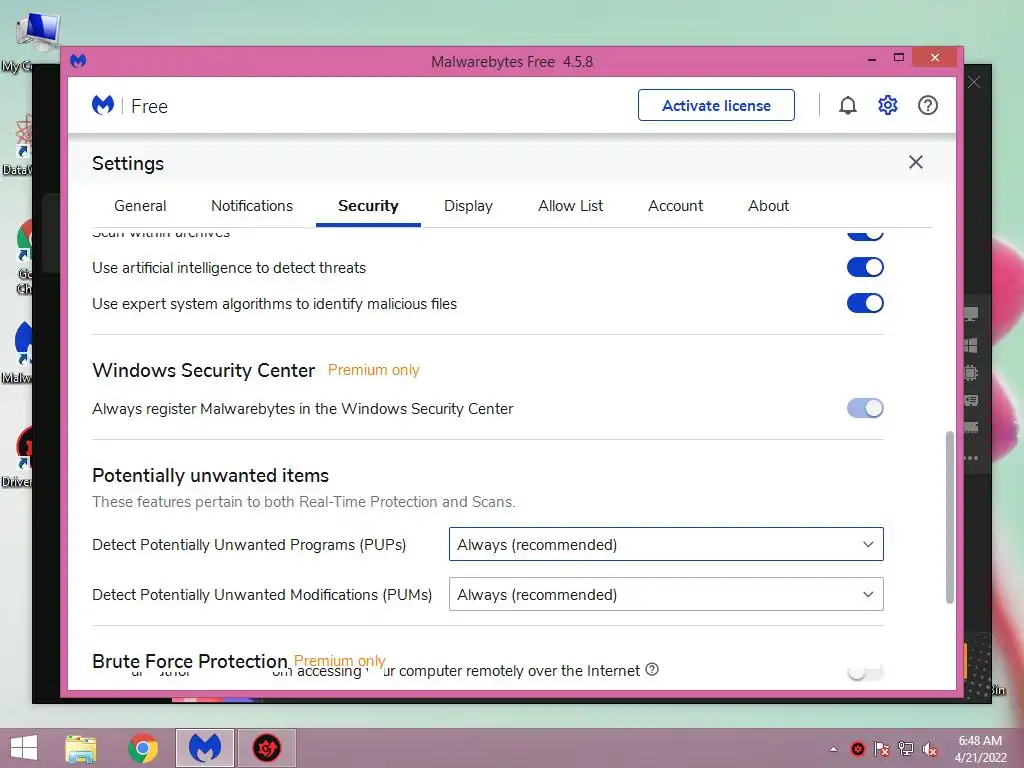Switch to the General tab
Viewport: 1024px width, 768px height.
(x=140, y=206)
